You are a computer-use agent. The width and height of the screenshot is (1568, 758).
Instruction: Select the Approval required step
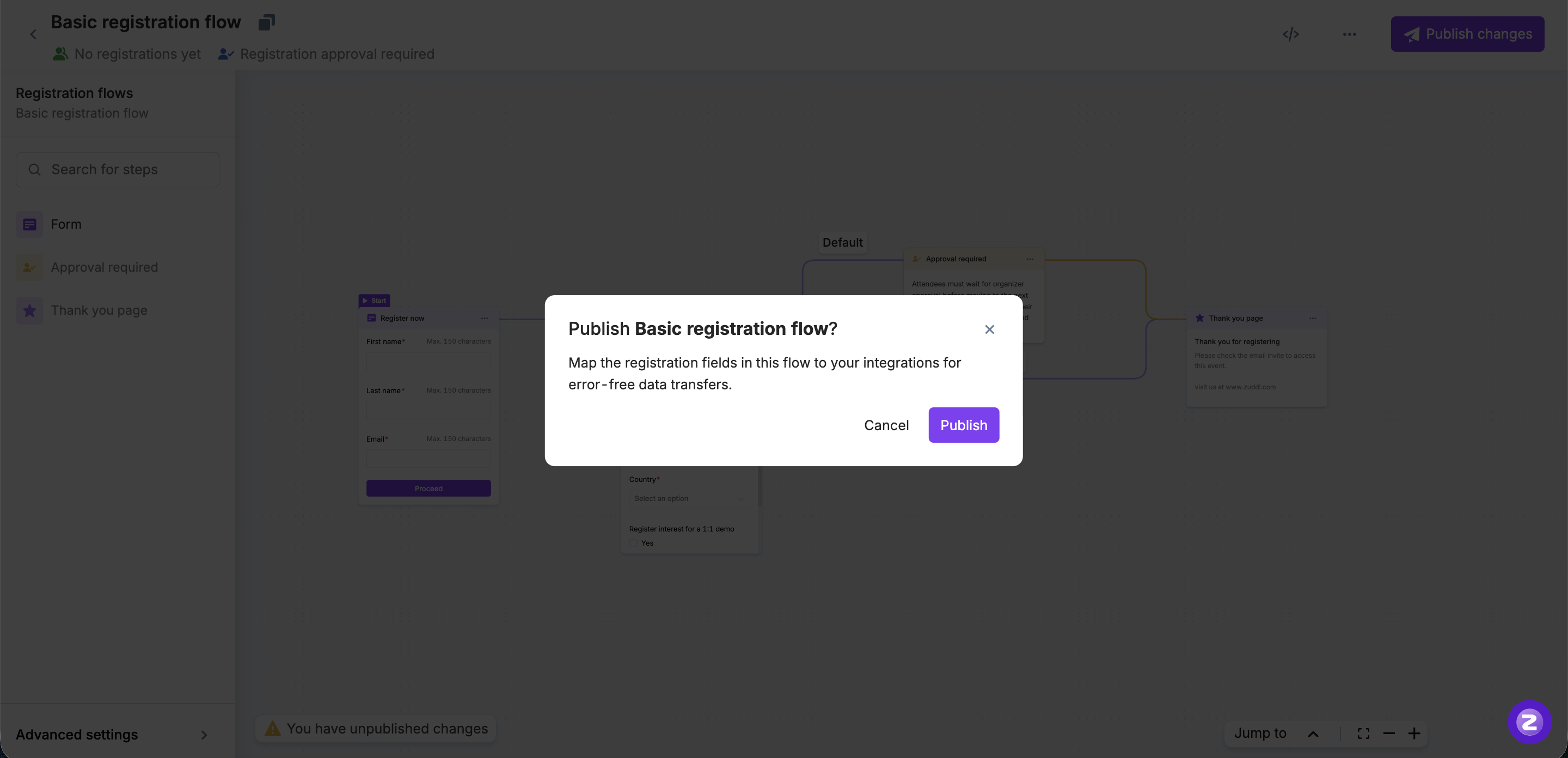104,267
